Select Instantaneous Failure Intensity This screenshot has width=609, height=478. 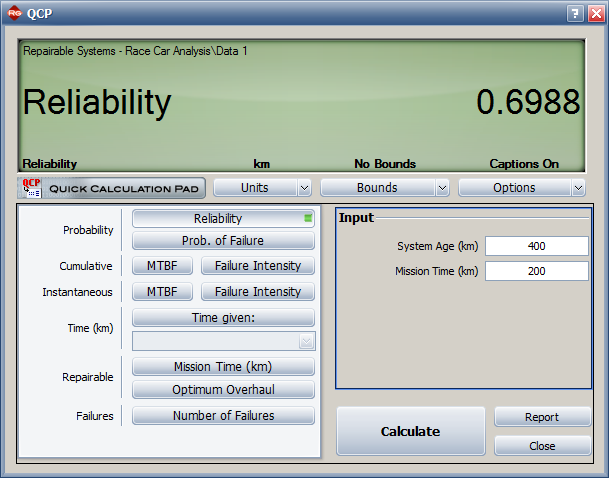[257, 292]
